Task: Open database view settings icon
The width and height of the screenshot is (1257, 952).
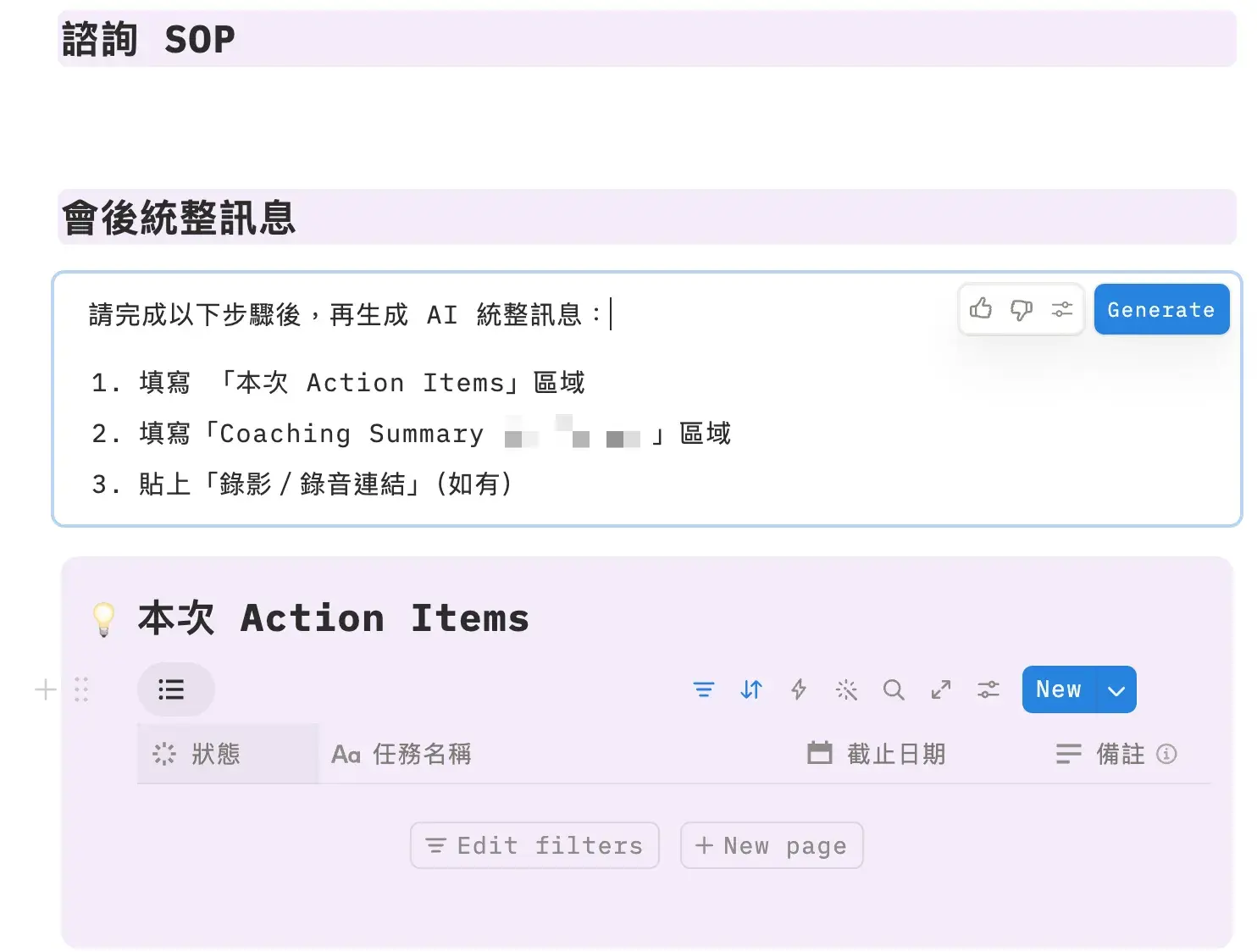Action: point(988,689)
